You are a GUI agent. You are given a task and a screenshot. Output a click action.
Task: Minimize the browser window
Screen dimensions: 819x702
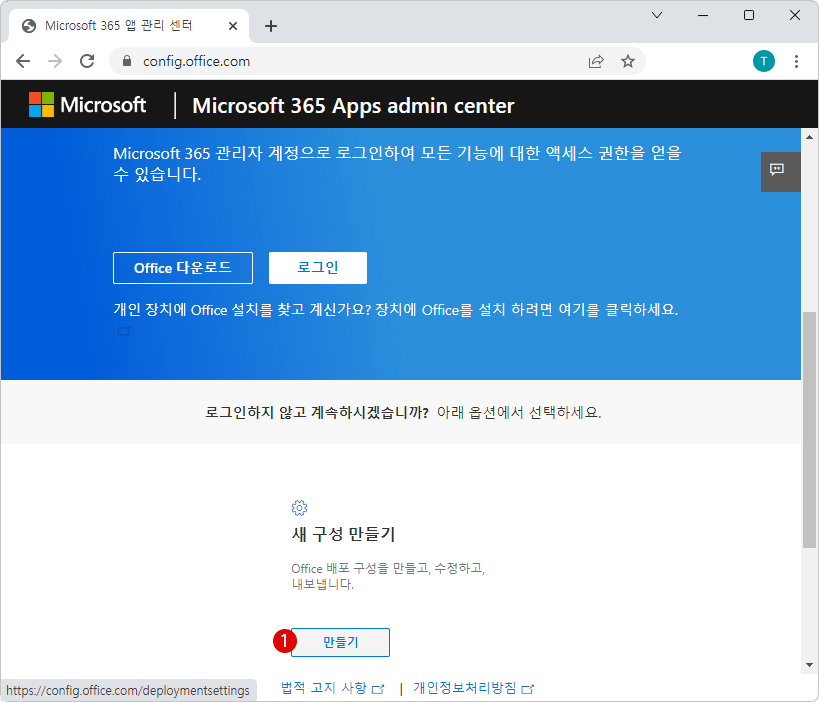coord(703,15)
